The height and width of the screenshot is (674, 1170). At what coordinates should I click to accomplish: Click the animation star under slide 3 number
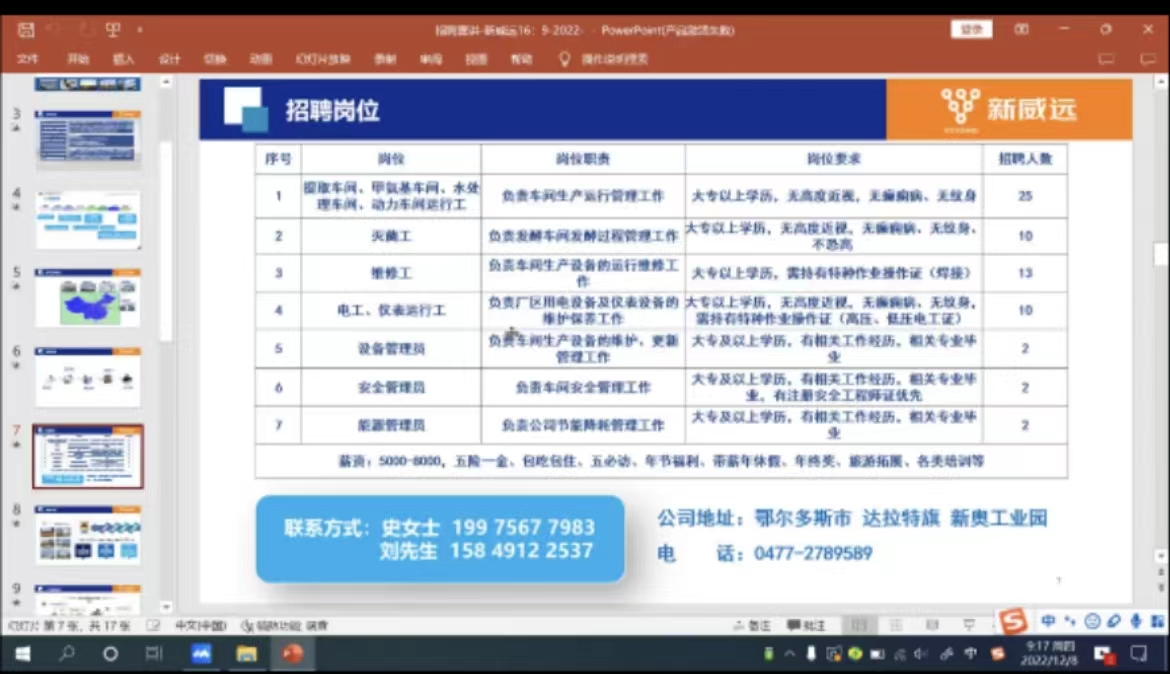coord(16,128)
